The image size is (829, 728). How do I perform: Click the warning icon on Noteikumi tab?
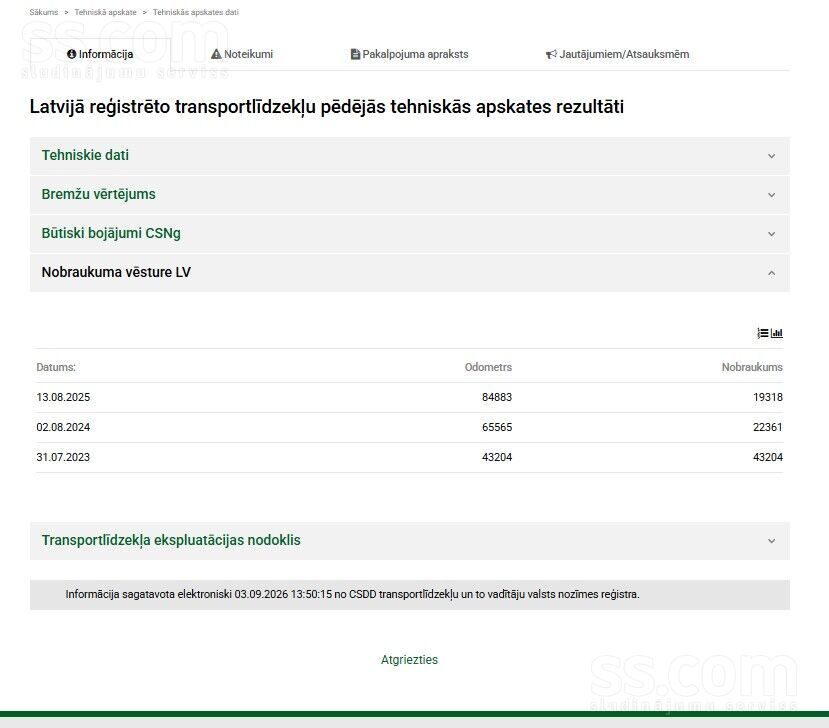(216, 54)
